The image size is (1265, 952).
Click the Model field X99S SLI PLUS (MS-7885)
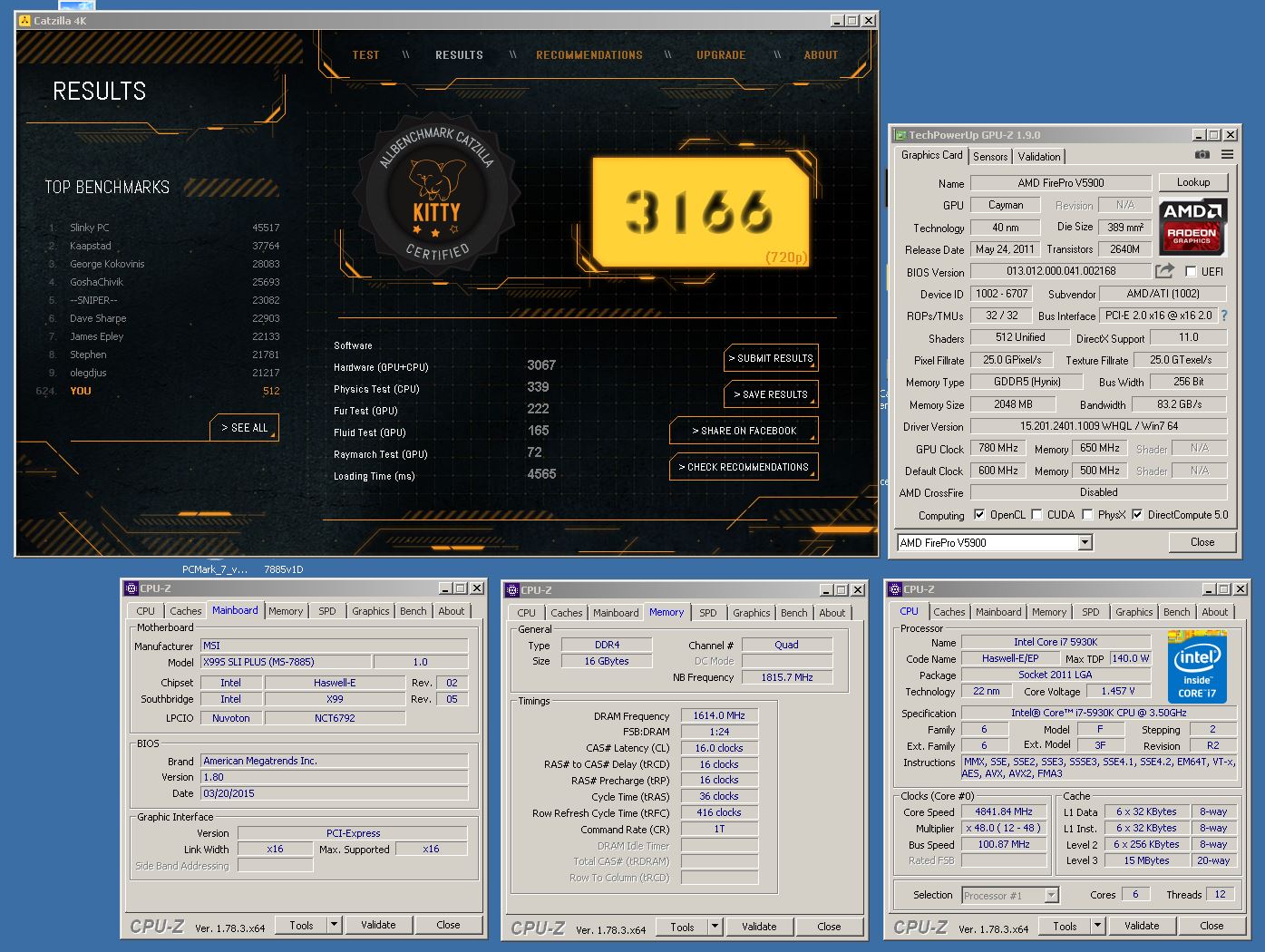(286, 662)
